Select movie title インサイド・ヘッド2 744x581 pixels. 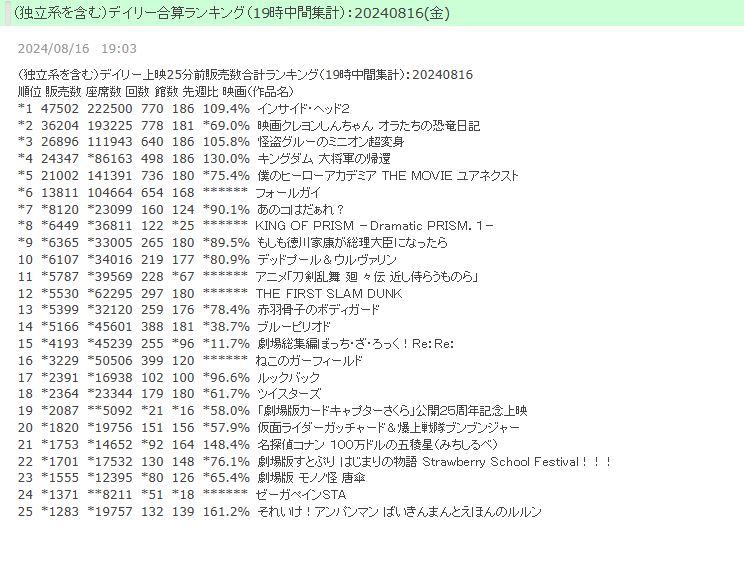tap(303, 108)
